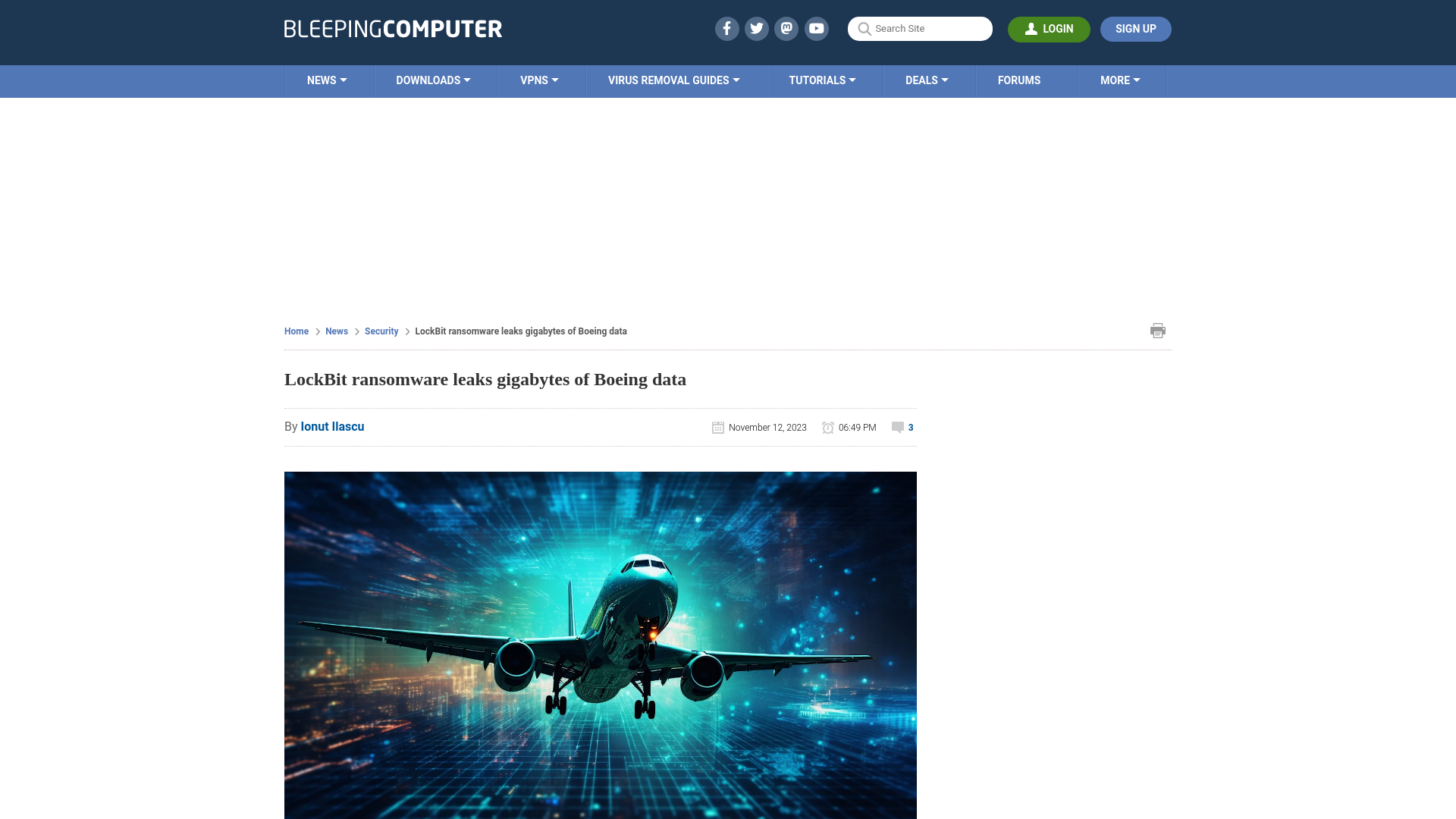Click the News breadcrumb link

coord(336,331)
